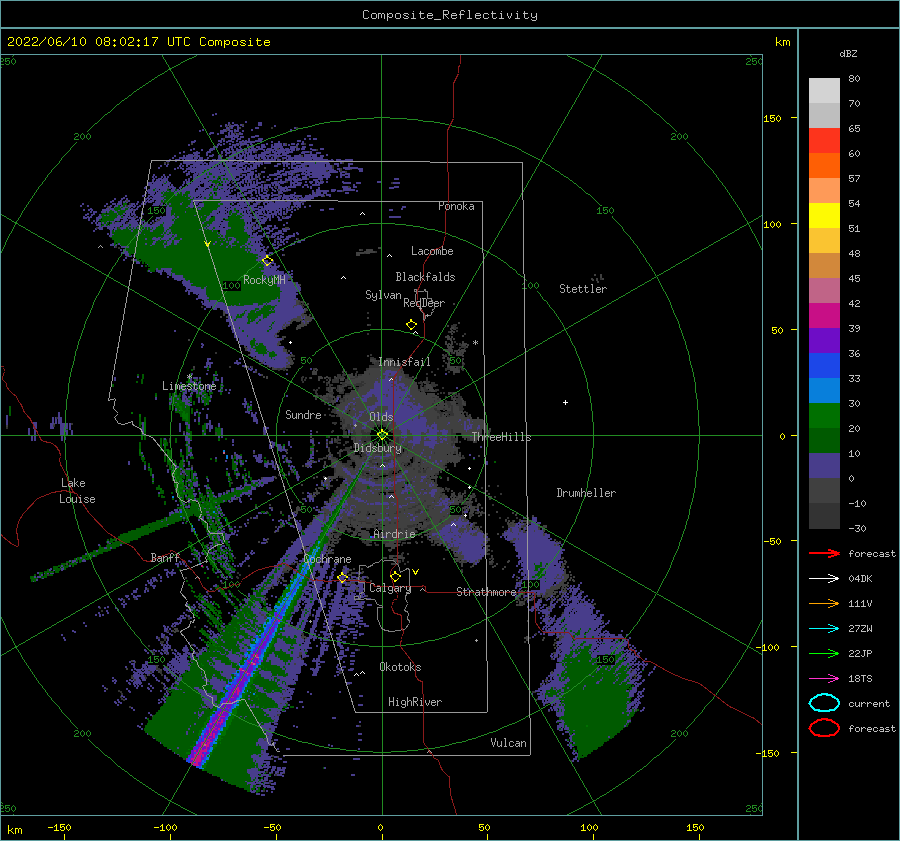Click the asterisk marker east of Innisfail
Image resolution: width=900 pixels, height=841 pixels.
tap(475, 343)
